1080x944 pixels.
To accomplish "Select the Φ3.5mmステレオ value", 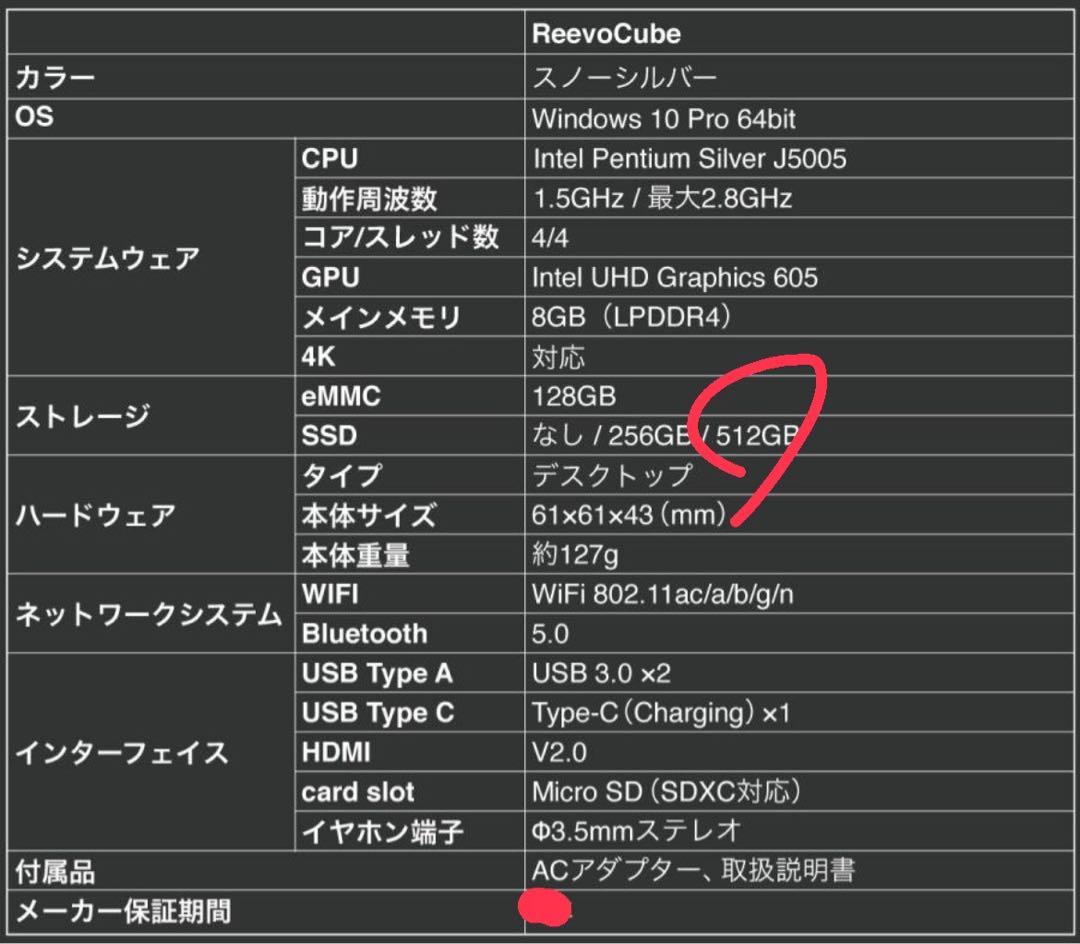I will [x=636, y=832].
